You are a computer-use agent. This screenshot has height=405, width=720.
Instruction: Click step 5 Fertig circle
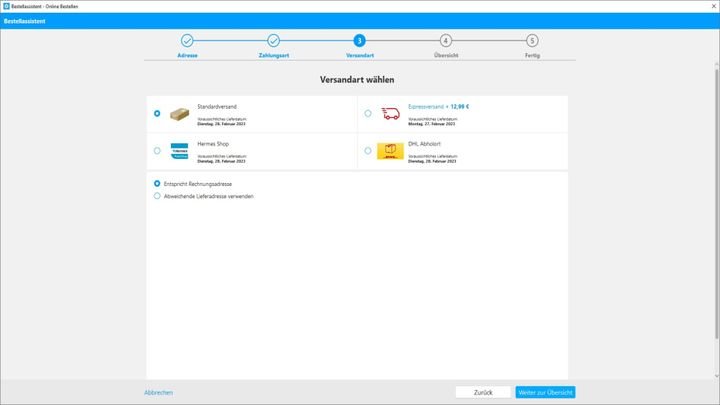tap(532, 41)
